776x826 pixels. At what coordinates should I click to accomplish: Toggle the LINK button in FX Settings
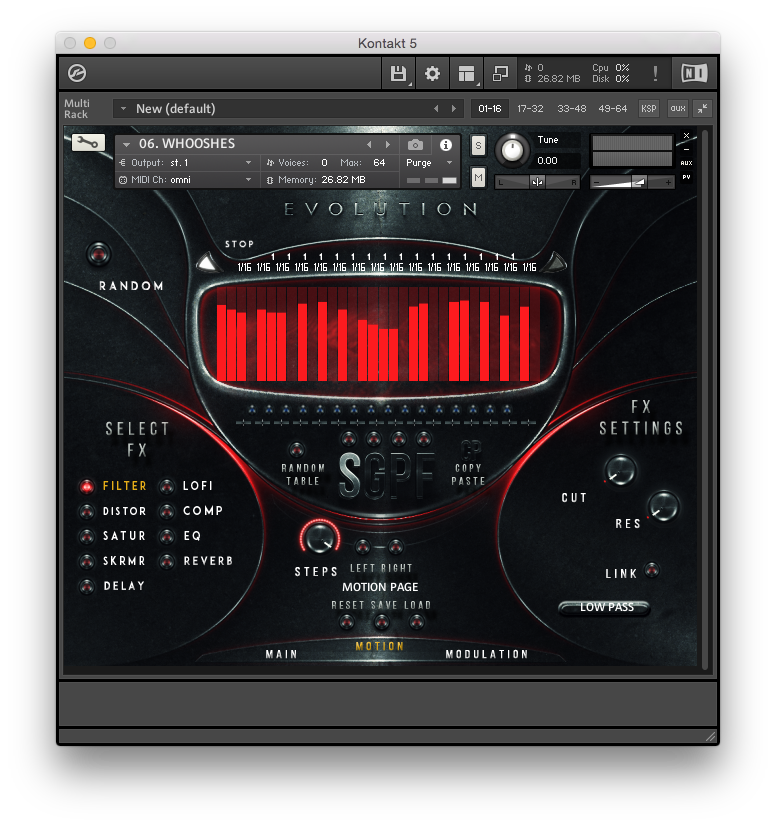pyautogui.click(x=652, y=571)
